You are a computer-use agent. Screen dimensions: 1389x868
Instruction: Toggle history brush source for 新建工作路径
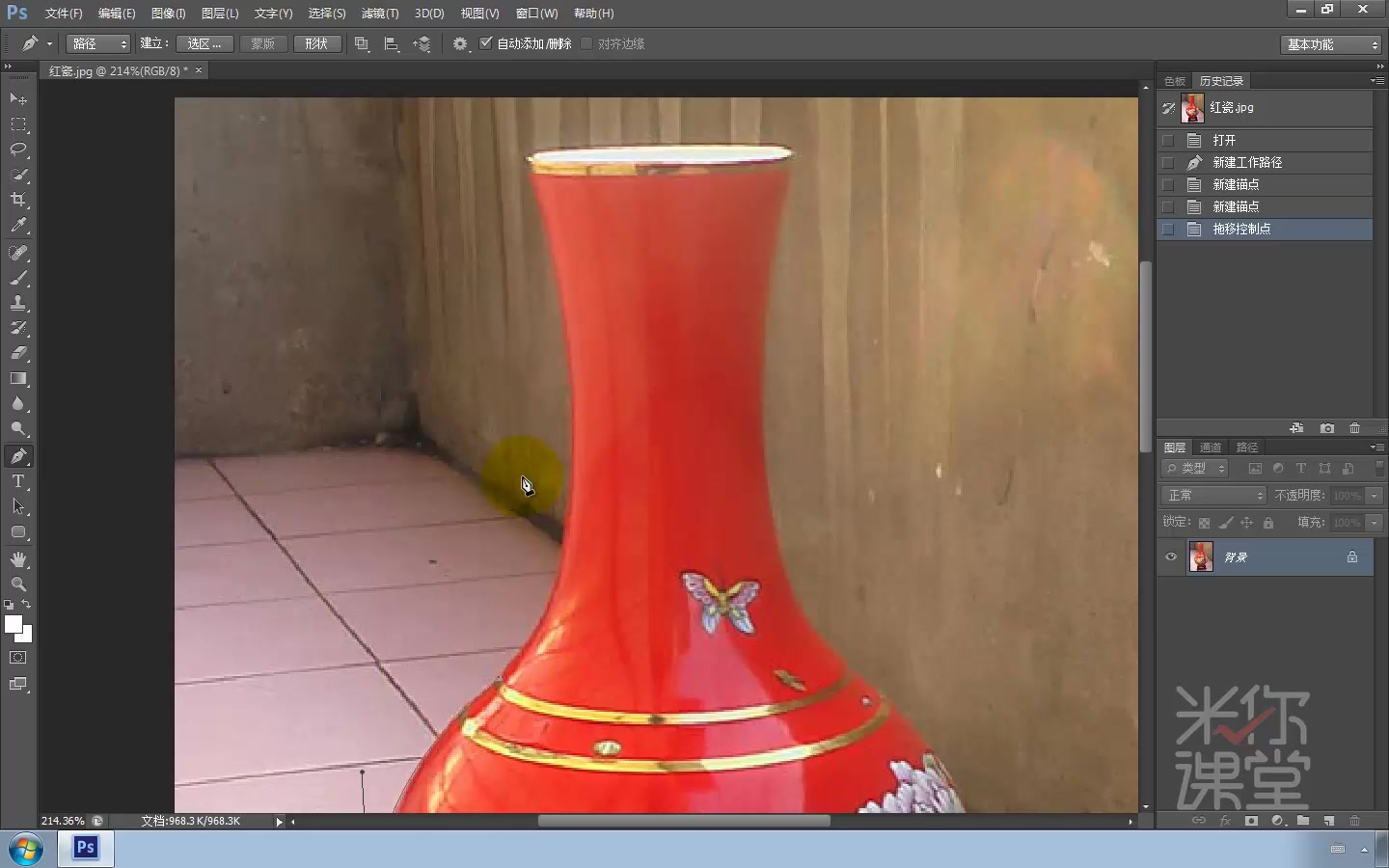coord(1168,162)
